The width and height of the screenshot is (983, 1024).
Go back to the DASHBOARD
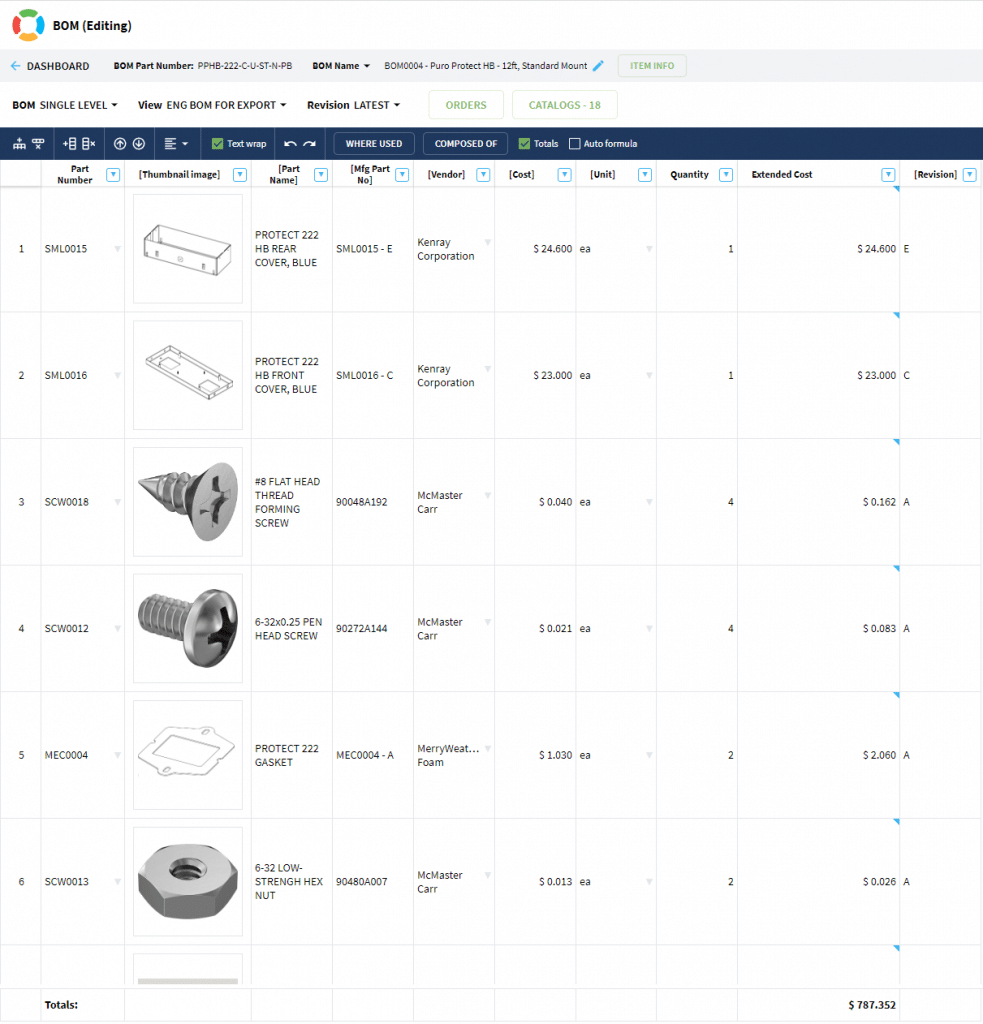click(57, 66)
